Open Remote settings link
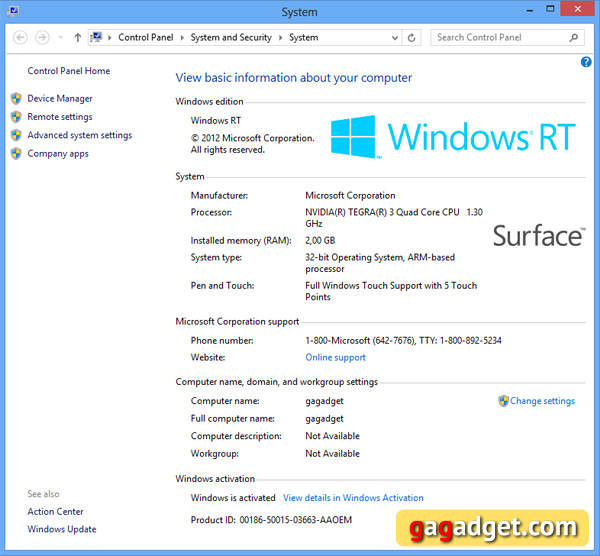The height and width of the screenshot is (556, 600). coord(60,117)
